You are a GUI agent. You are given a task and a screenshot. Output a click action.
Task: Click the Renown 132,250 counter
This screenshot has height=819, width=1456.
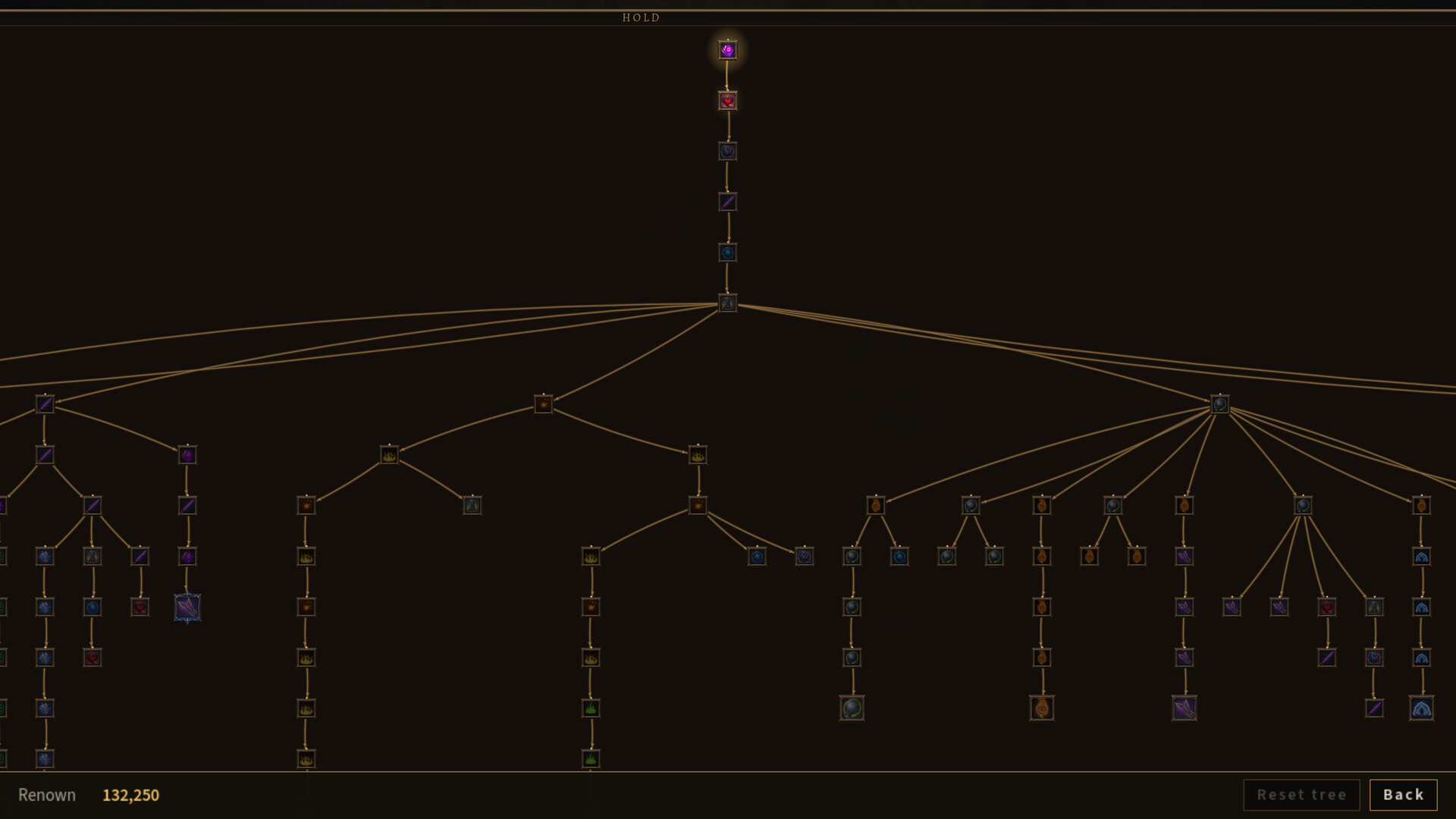pos(130,795)
